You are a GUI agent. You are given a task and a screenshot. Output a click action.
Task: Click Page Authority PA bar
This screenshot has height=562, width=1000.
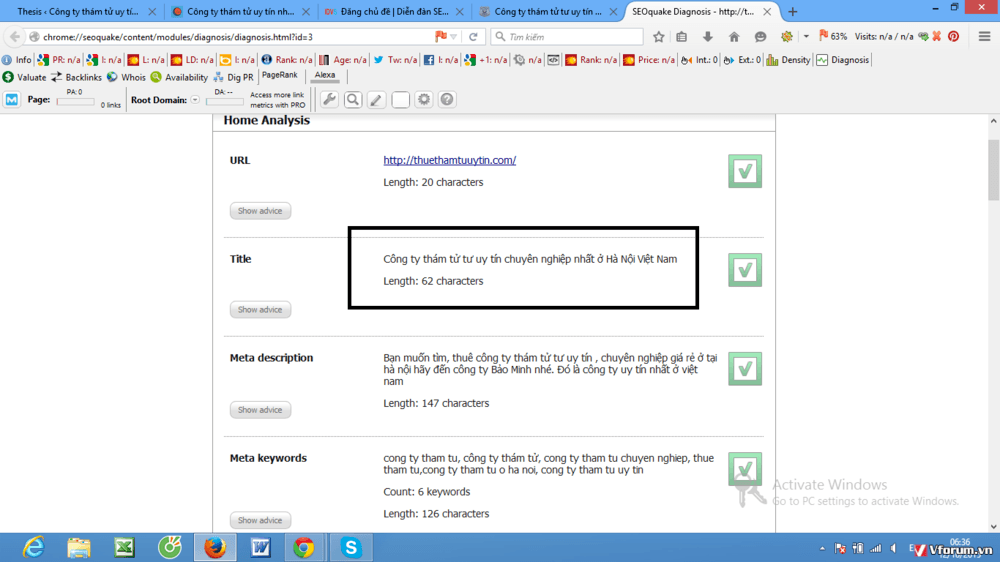[75, 101]
